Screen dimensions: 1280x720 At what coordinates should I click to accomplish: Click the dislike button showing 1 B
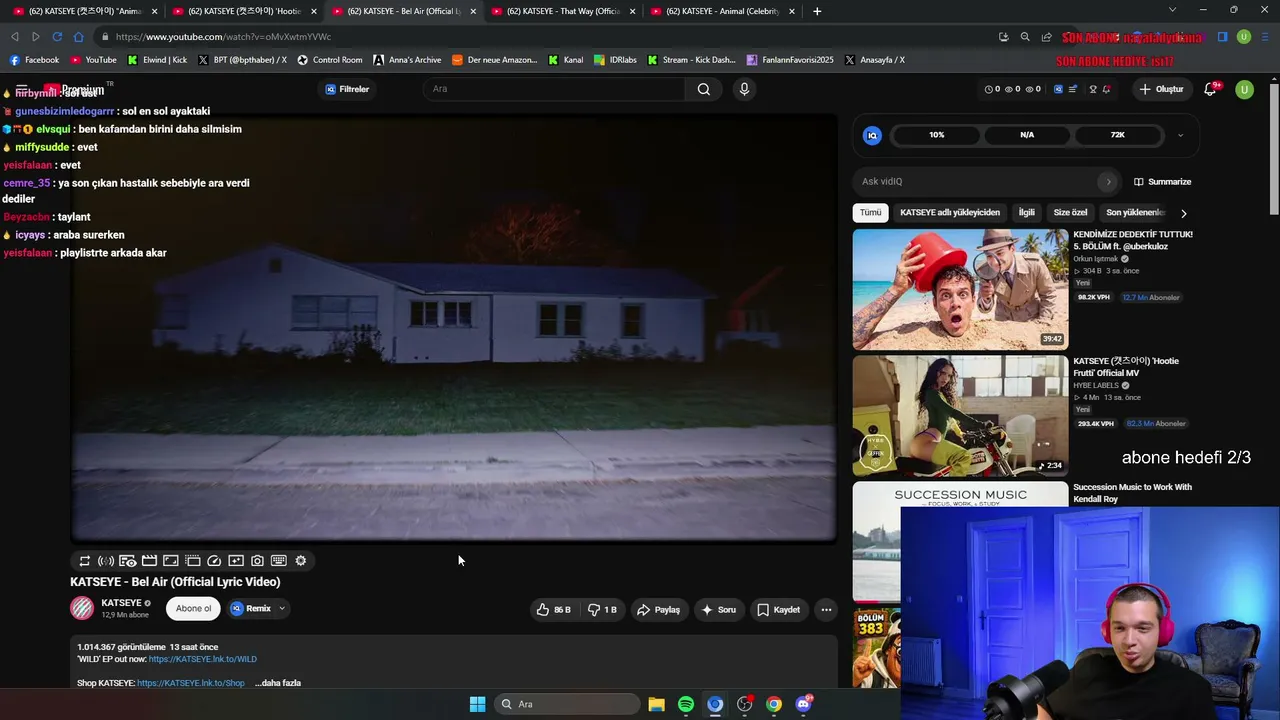click(602, 609)
